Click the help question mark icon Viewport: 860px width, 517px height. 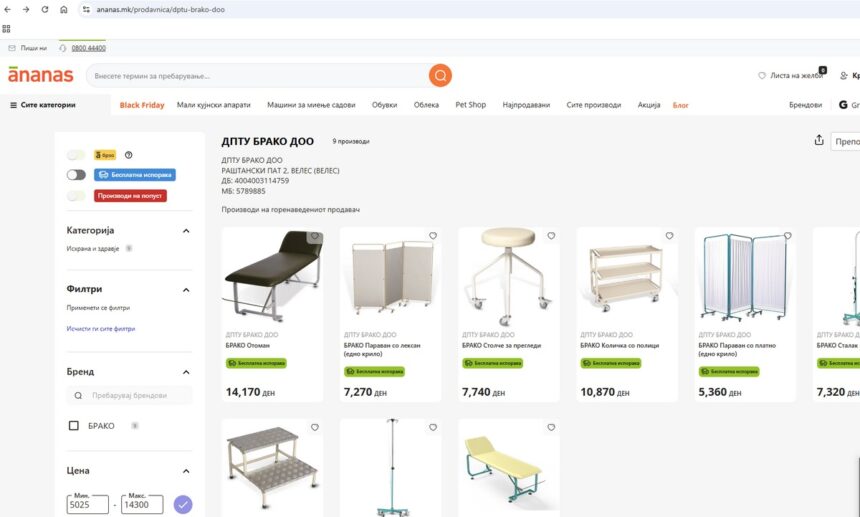129,155
